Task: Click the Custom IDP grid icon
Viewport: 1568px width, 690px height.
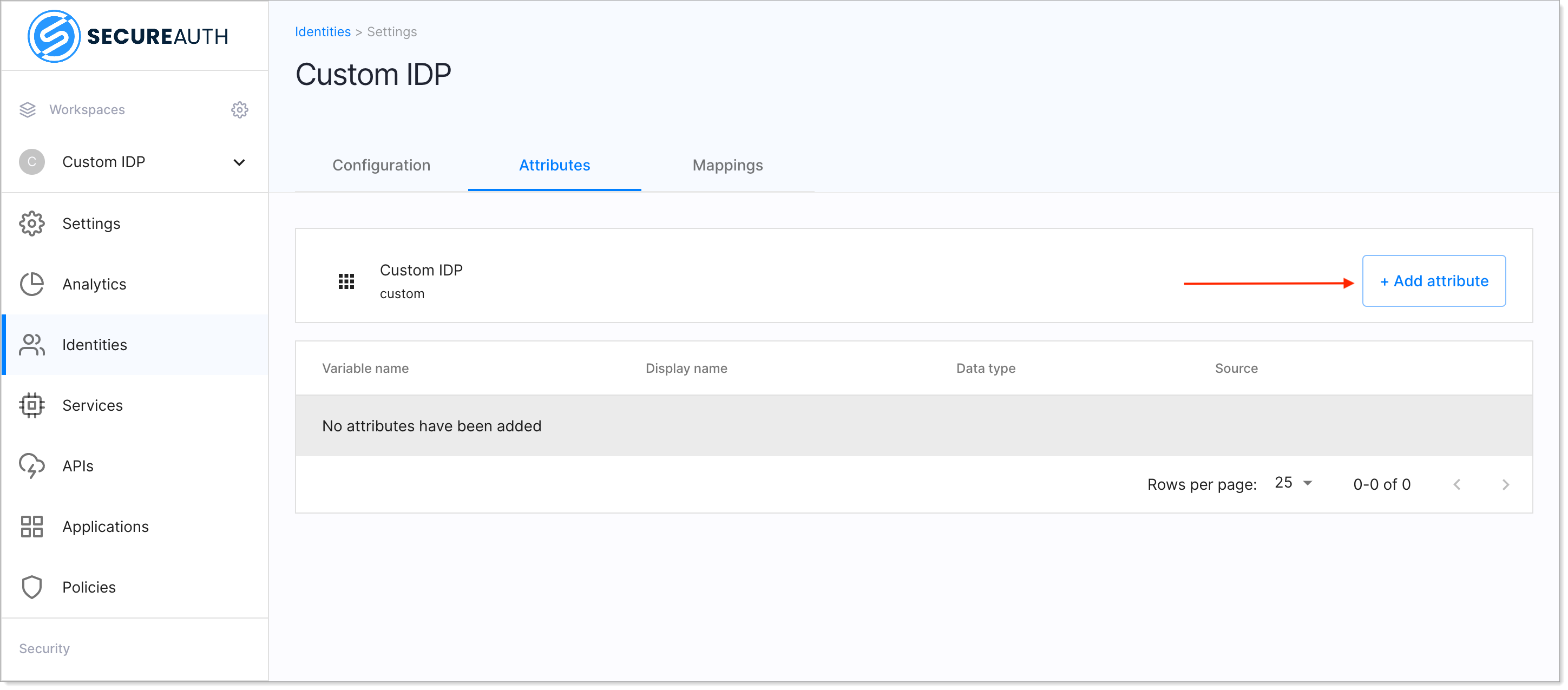Action: [x=346, y=281]
